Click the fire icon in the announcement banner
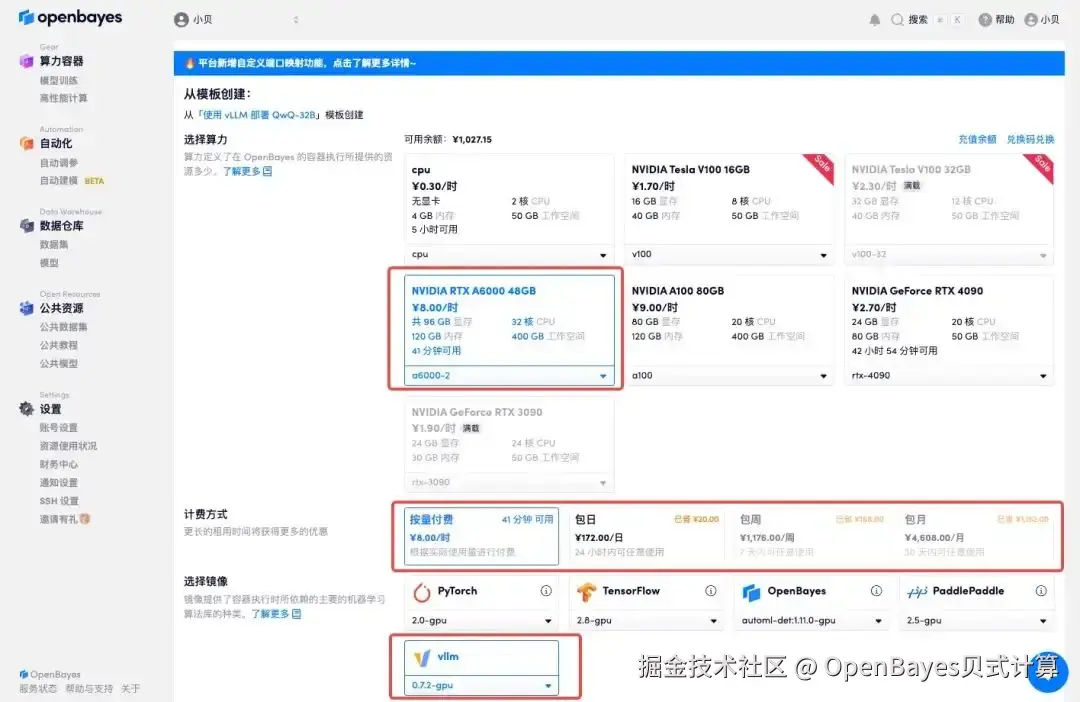The width and height of the screenshot is (1080, 702). (189, 63)
